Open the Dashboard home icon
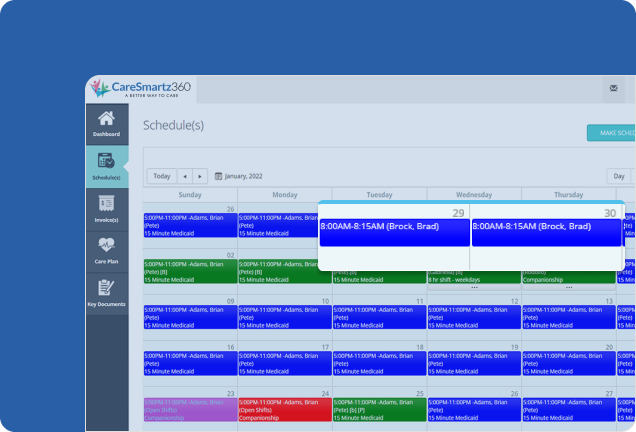 106,118
